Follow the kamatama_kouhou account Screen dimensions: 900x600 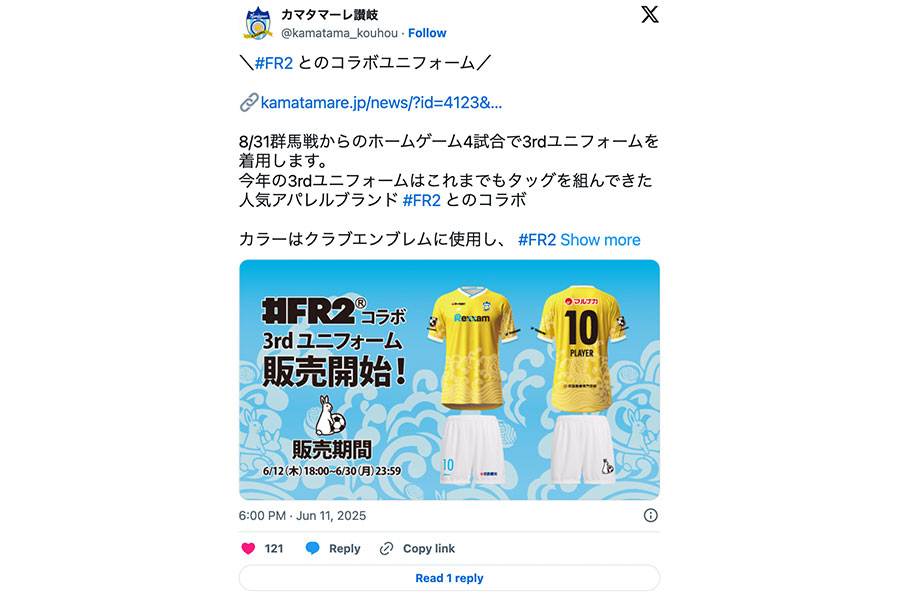coord(427,33)
